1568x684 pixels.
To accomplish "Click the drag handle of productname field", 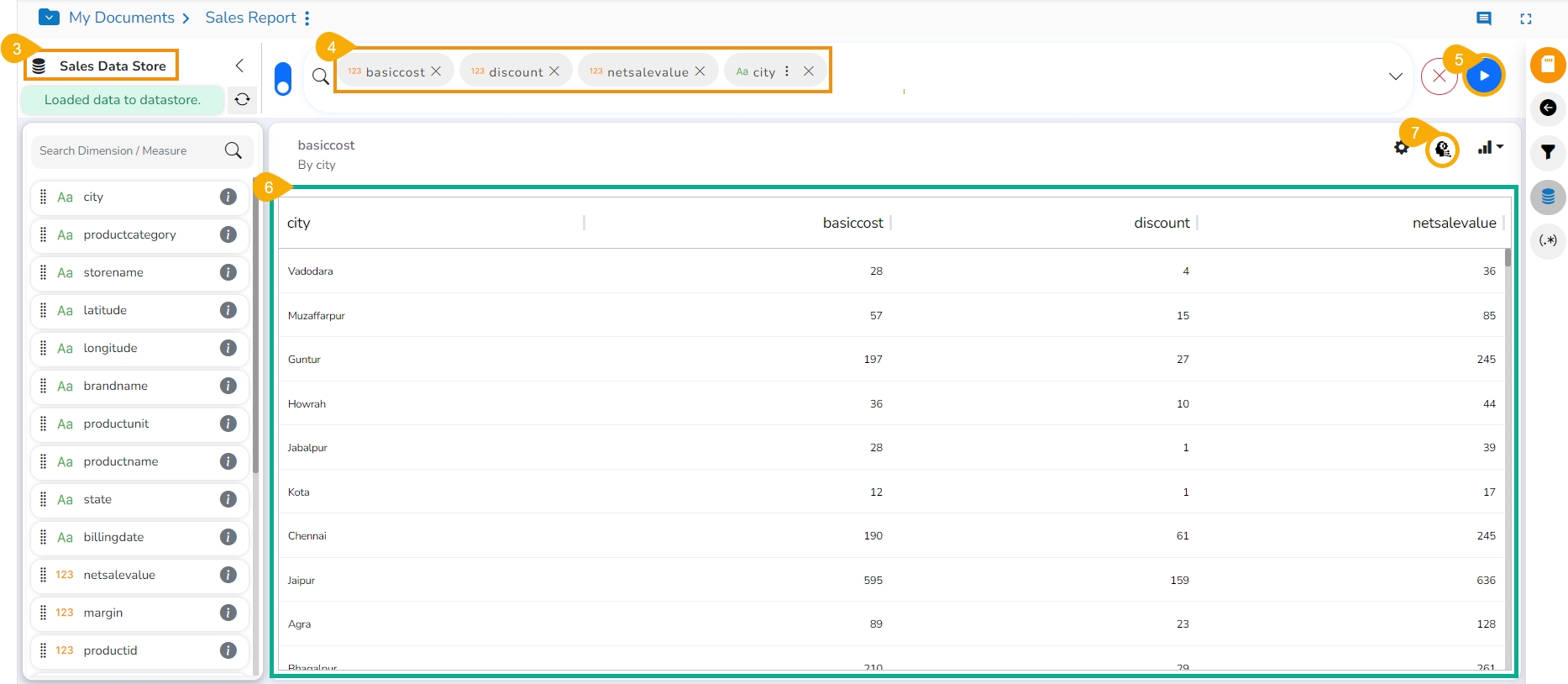I will click(44, 461).
